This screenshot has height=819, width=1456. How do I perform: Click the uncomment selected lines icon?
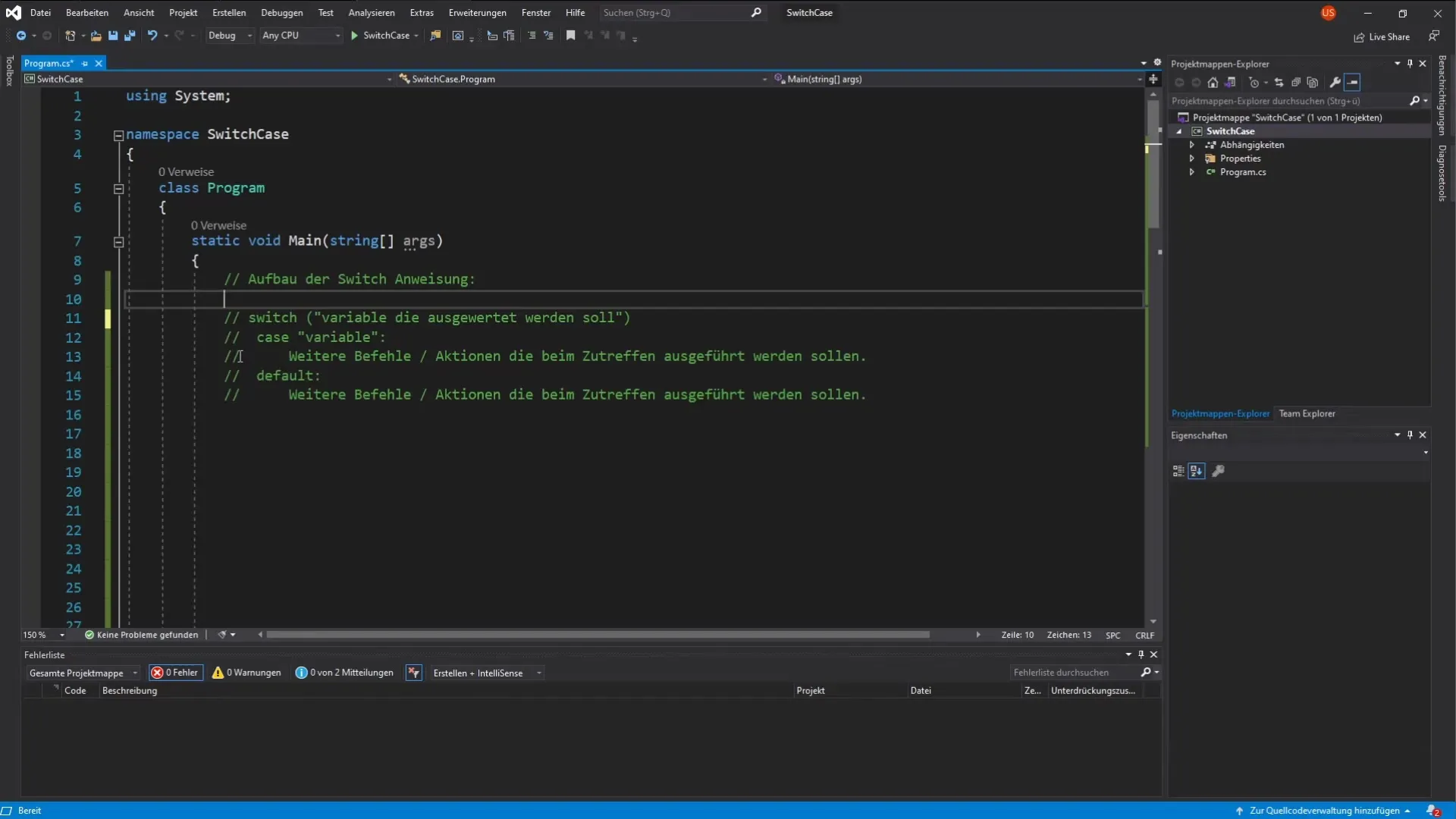[548, 36]
